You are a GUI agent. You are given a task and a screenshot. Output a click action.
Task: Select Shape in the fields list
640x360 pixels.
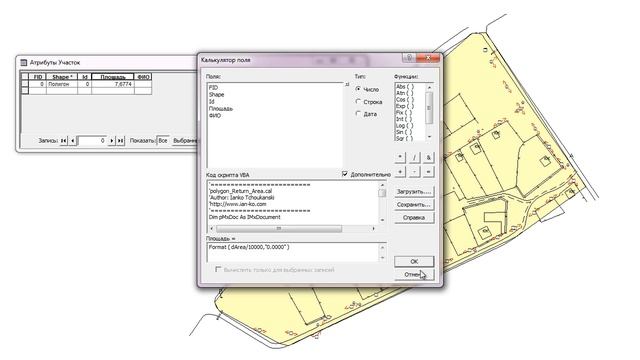point(216,94)
